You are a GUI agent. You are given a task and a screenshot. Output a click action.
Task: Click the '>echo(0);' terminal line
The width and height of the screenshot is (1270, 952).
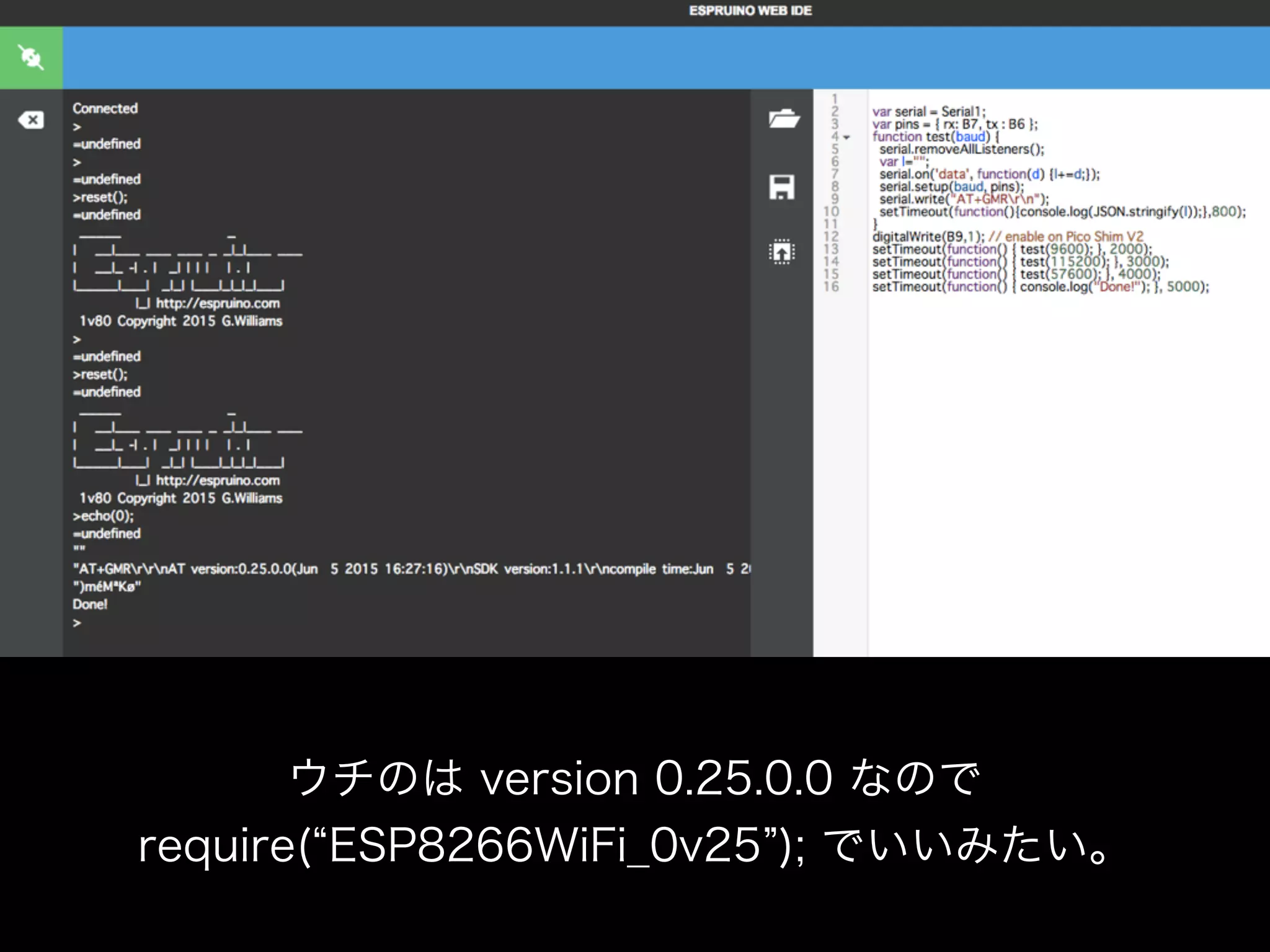point(103,516)
